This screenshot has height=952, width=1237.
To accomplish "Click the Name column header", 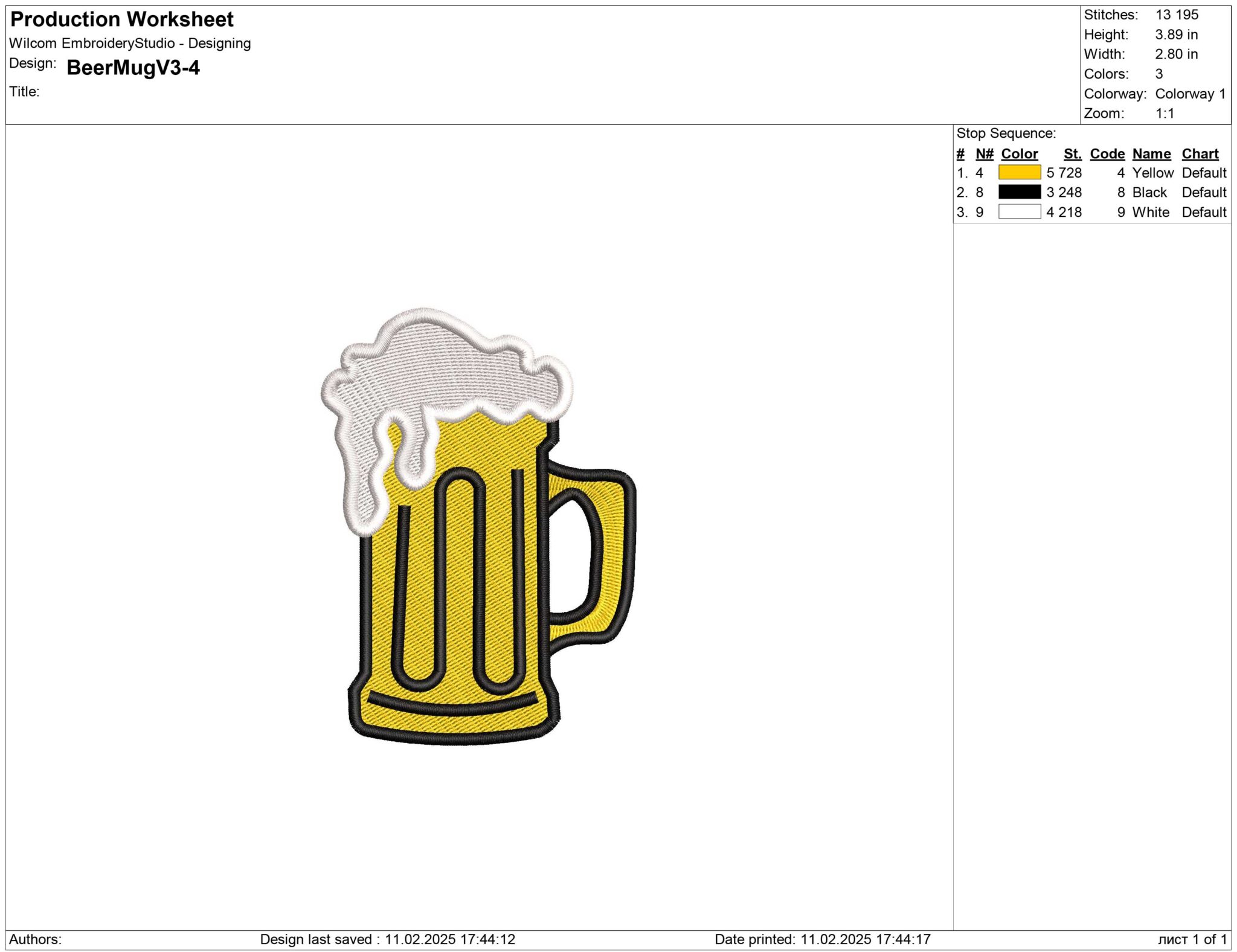I will click(x=1151, y=153).
